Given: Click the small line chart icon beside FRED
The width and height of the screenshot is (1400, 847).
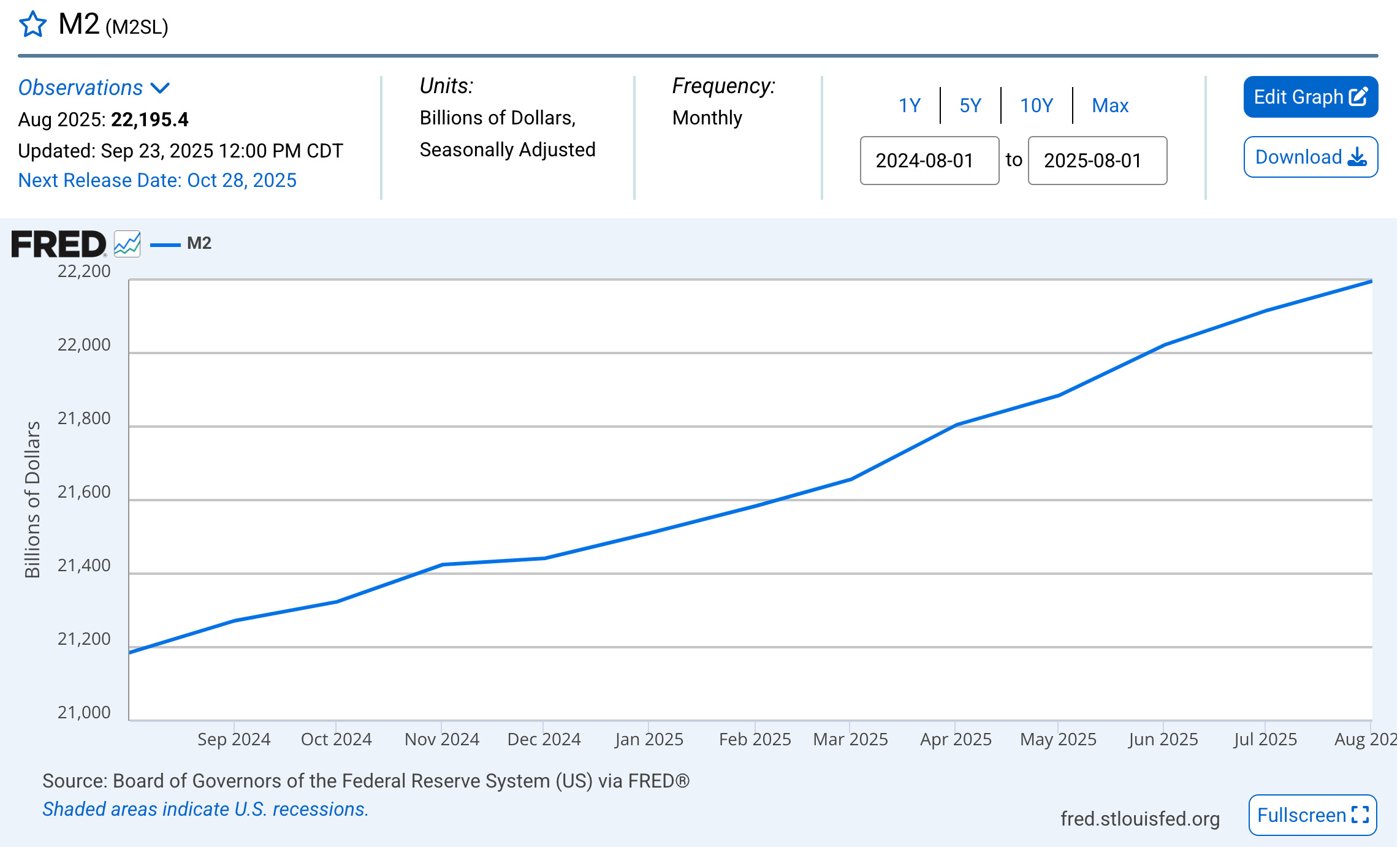Looking at the screenshot, I should pos(127,244).
